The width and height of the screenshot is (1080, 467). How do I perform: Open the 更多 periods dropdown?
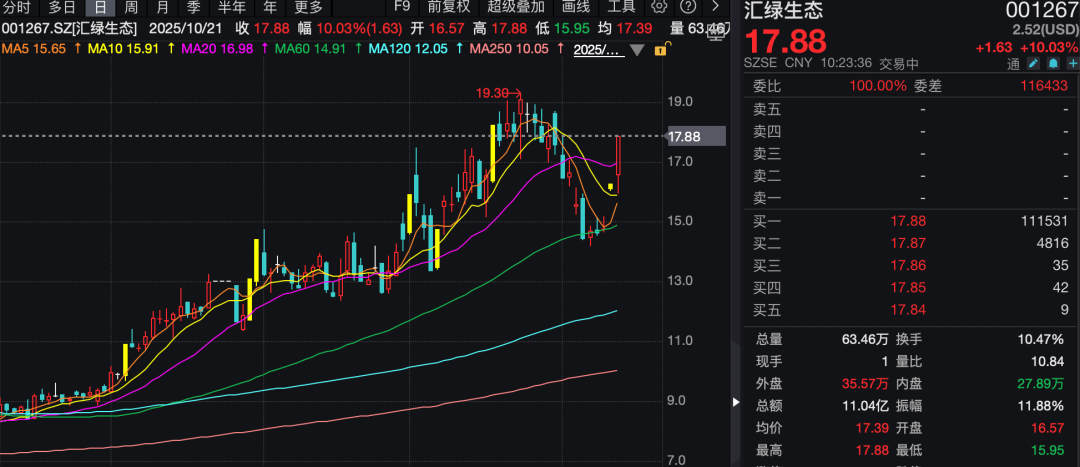tap(308, 7)
